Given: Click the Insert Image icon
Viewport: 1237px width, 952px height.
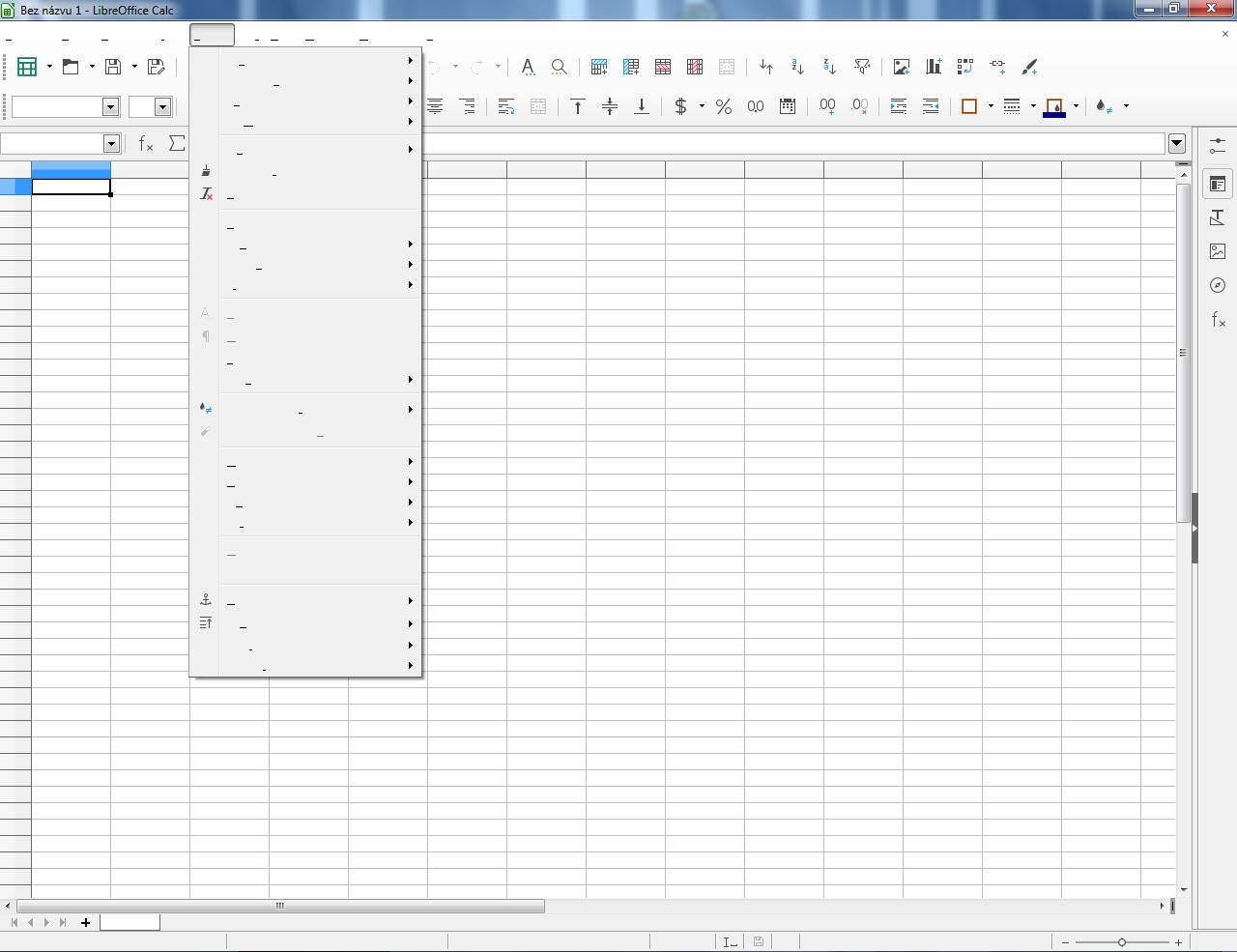Looking at the screenshot, I should pyautogui.click(x=902, y=67).
